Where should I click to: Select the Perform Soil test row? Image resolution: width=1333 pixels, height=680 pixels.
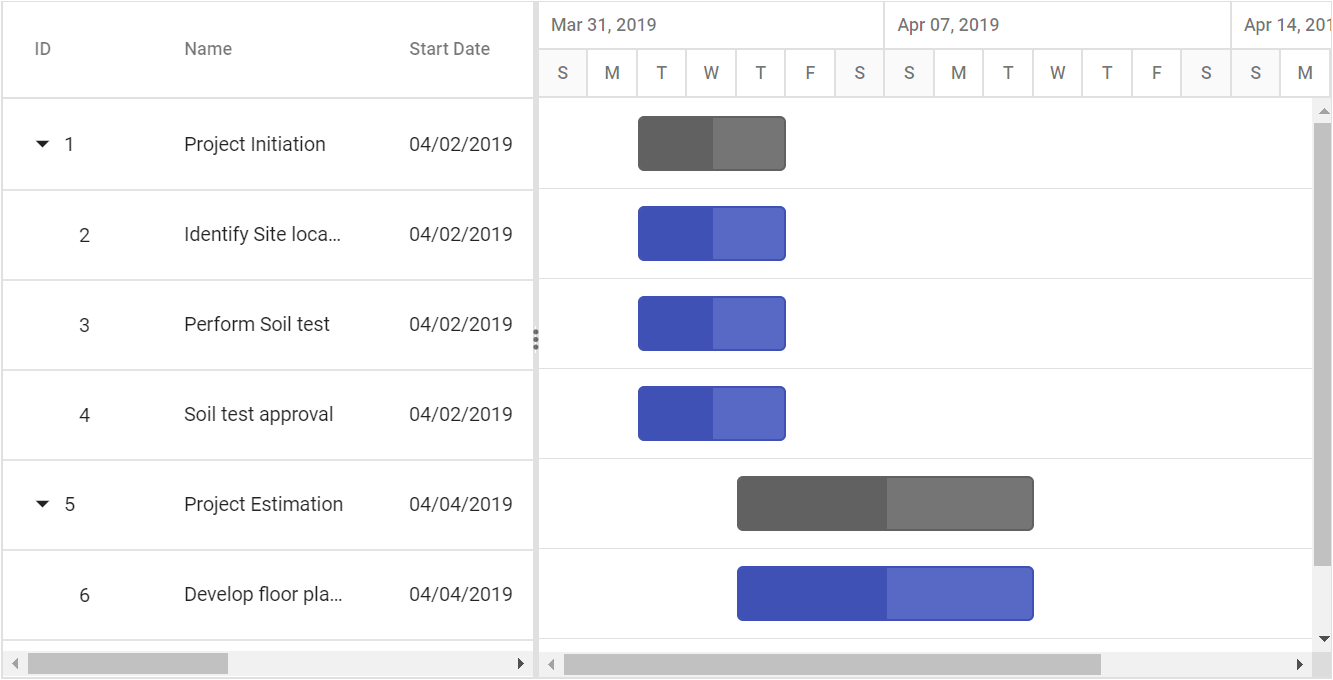[x=268, y=325]
